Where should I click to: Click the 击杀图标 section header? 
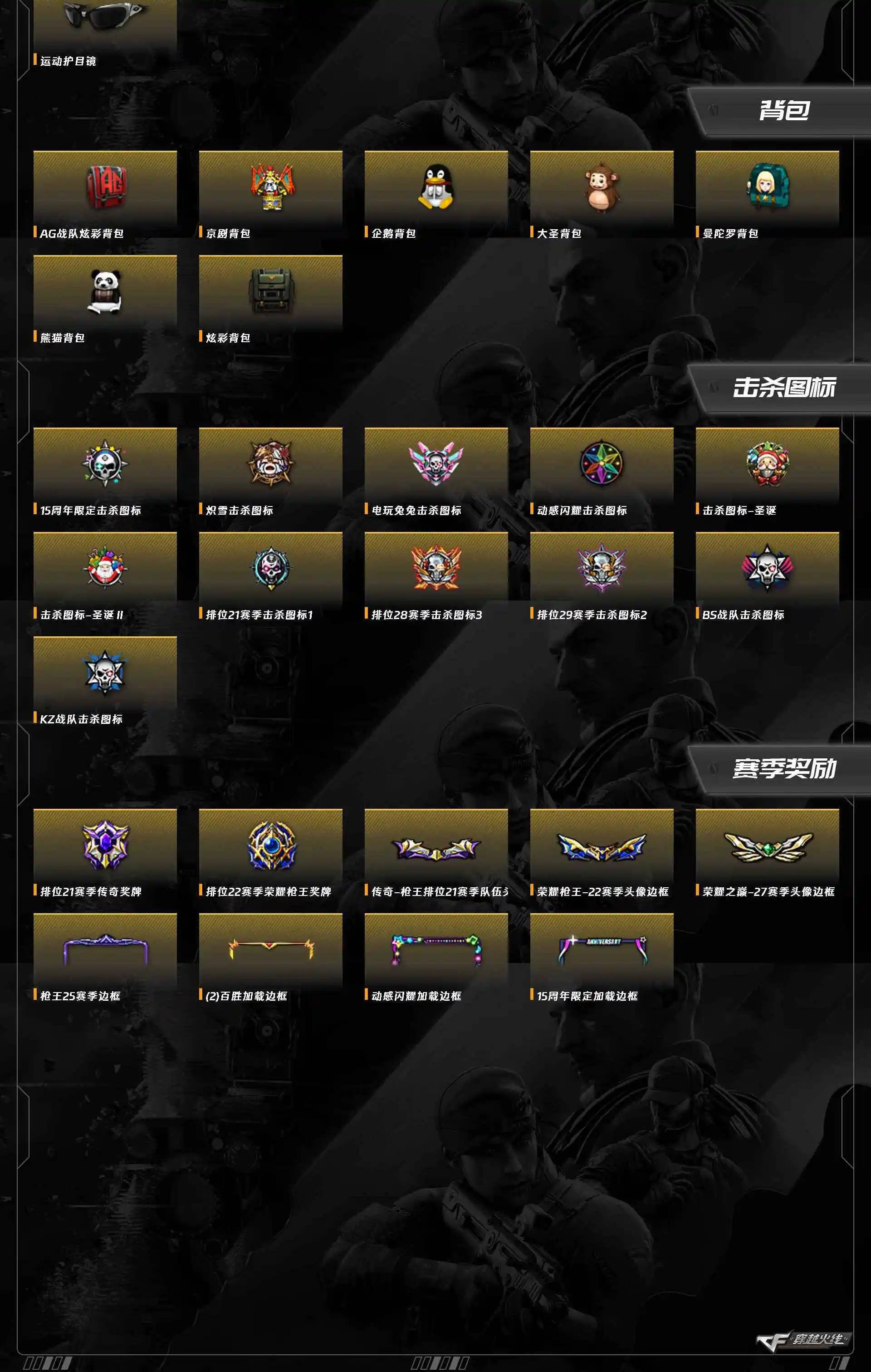tap(784, 387)
